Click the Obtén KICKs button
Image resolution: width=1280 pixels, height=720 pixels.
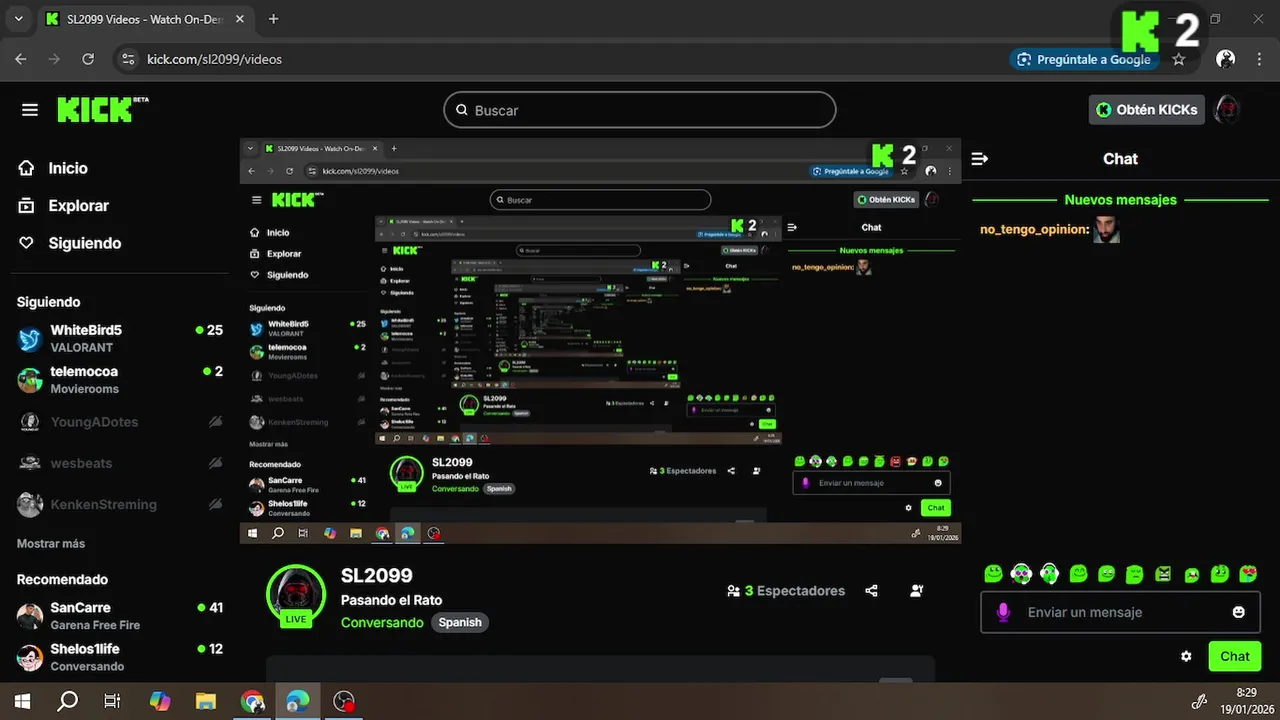coord(1146,110)
